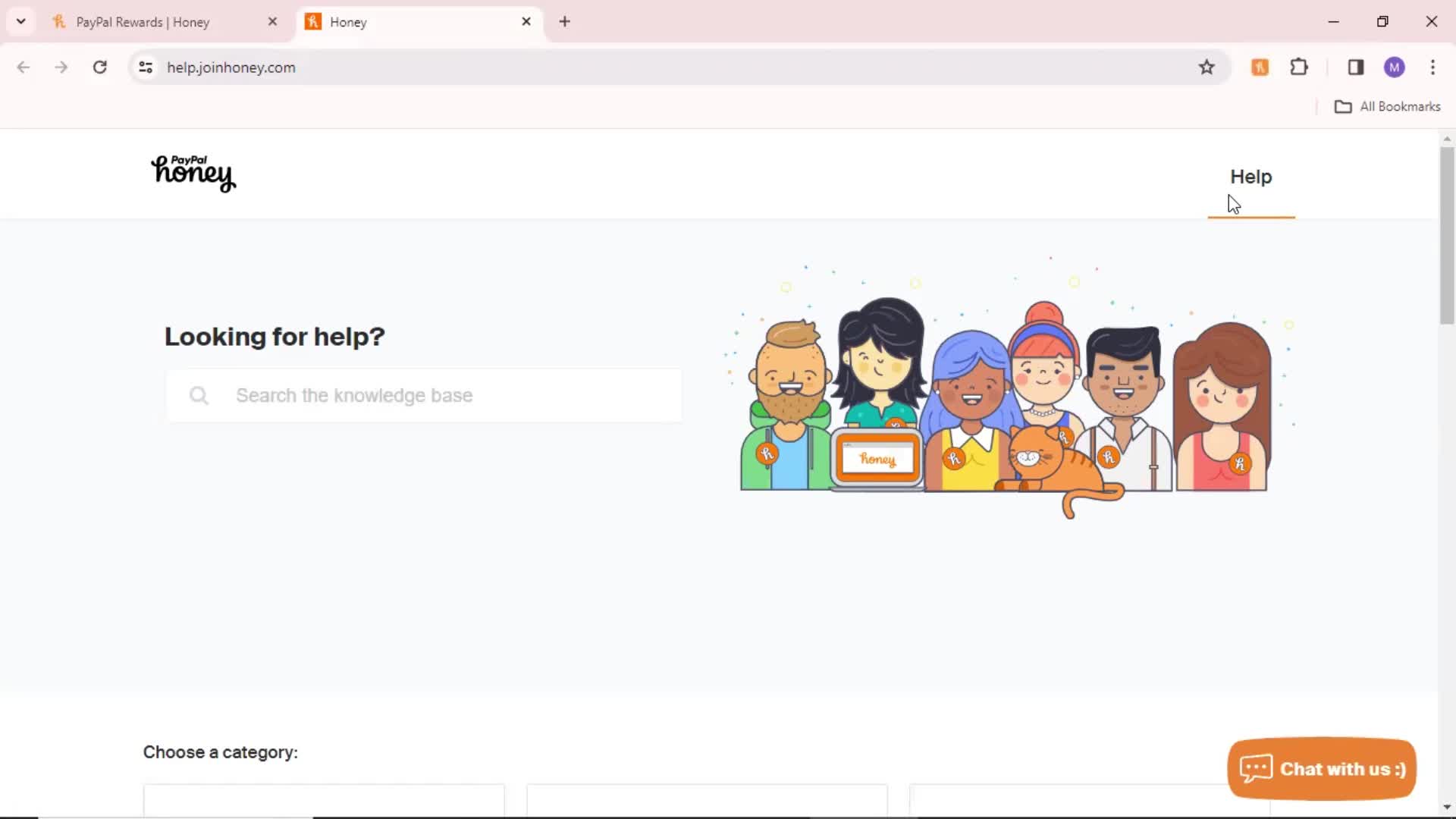1456x819 pixels.
Task: Click the chat bubble icon in chat button
Action: click(x=1256, y=768)
